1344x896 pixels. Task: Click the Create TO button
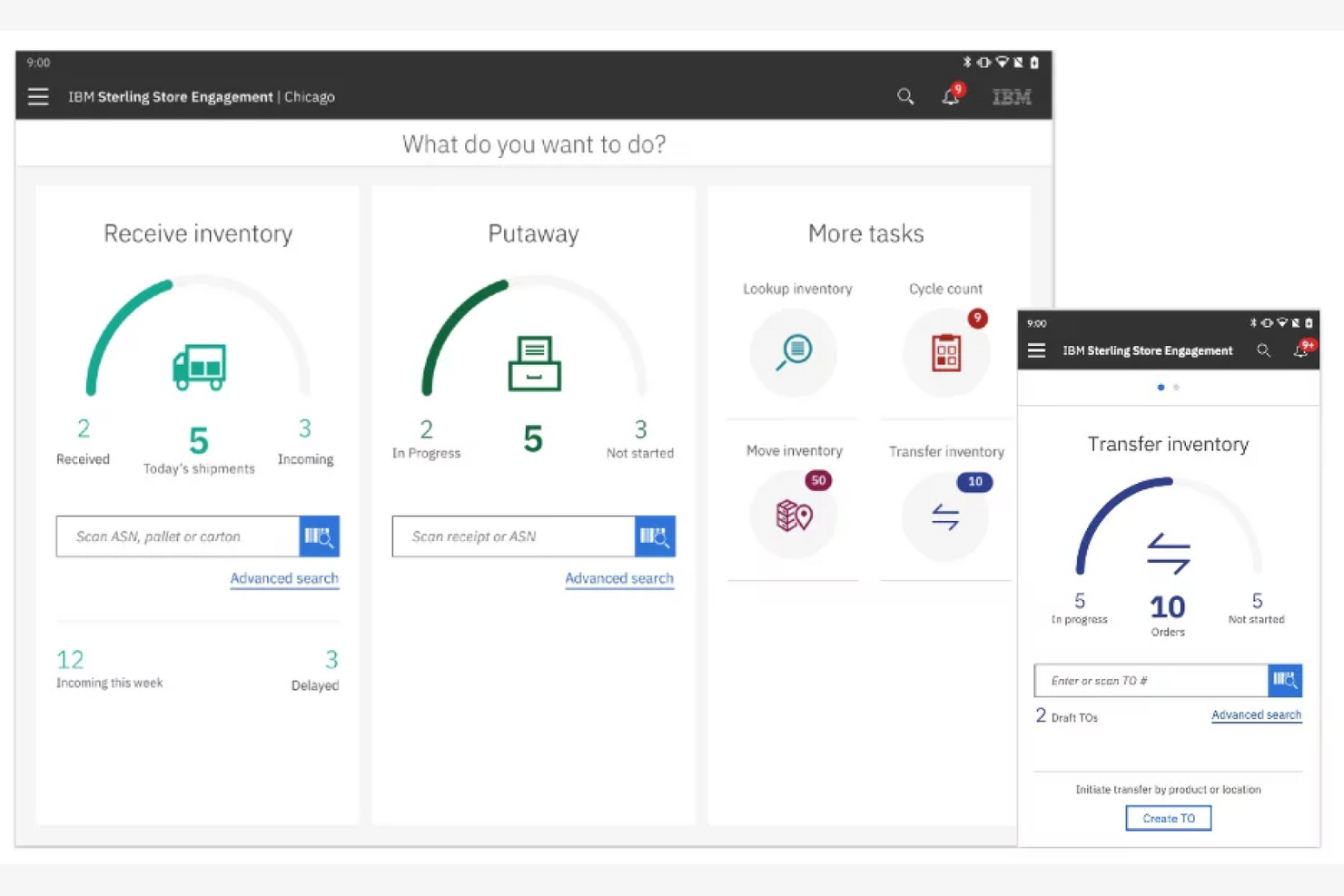(1168, 817)
